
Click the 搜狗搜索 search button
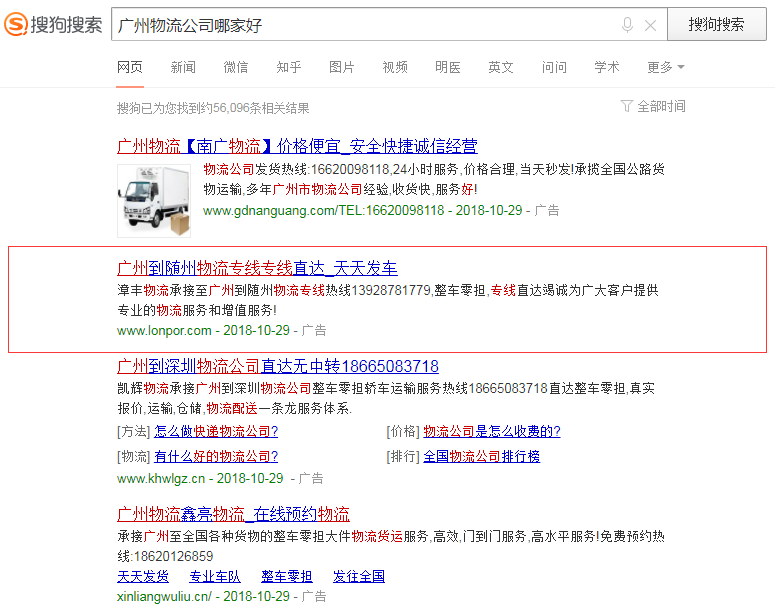[x=717, y=24]
